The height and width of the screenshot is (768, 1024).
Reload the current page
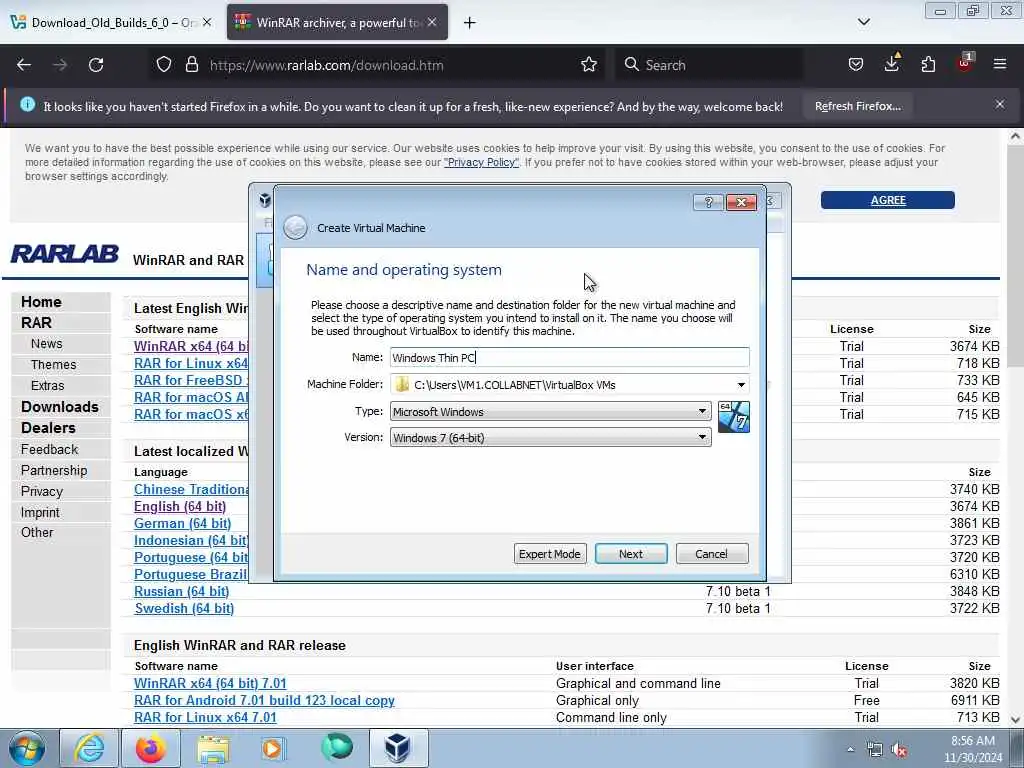point(96,65)
